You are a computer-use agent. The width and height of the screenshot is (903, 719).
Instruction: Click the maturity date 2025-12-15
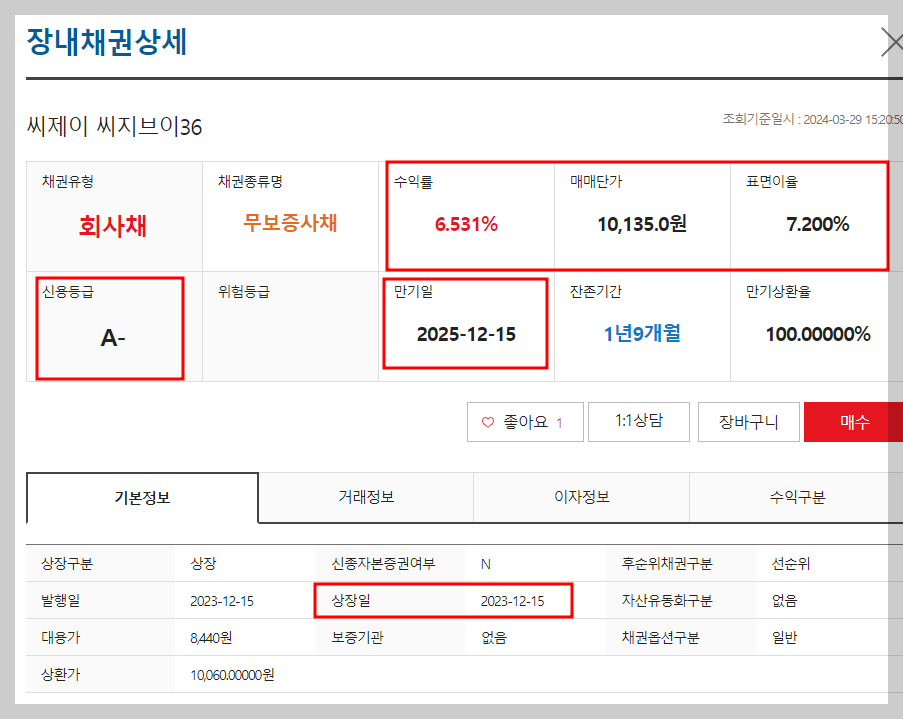466,334
